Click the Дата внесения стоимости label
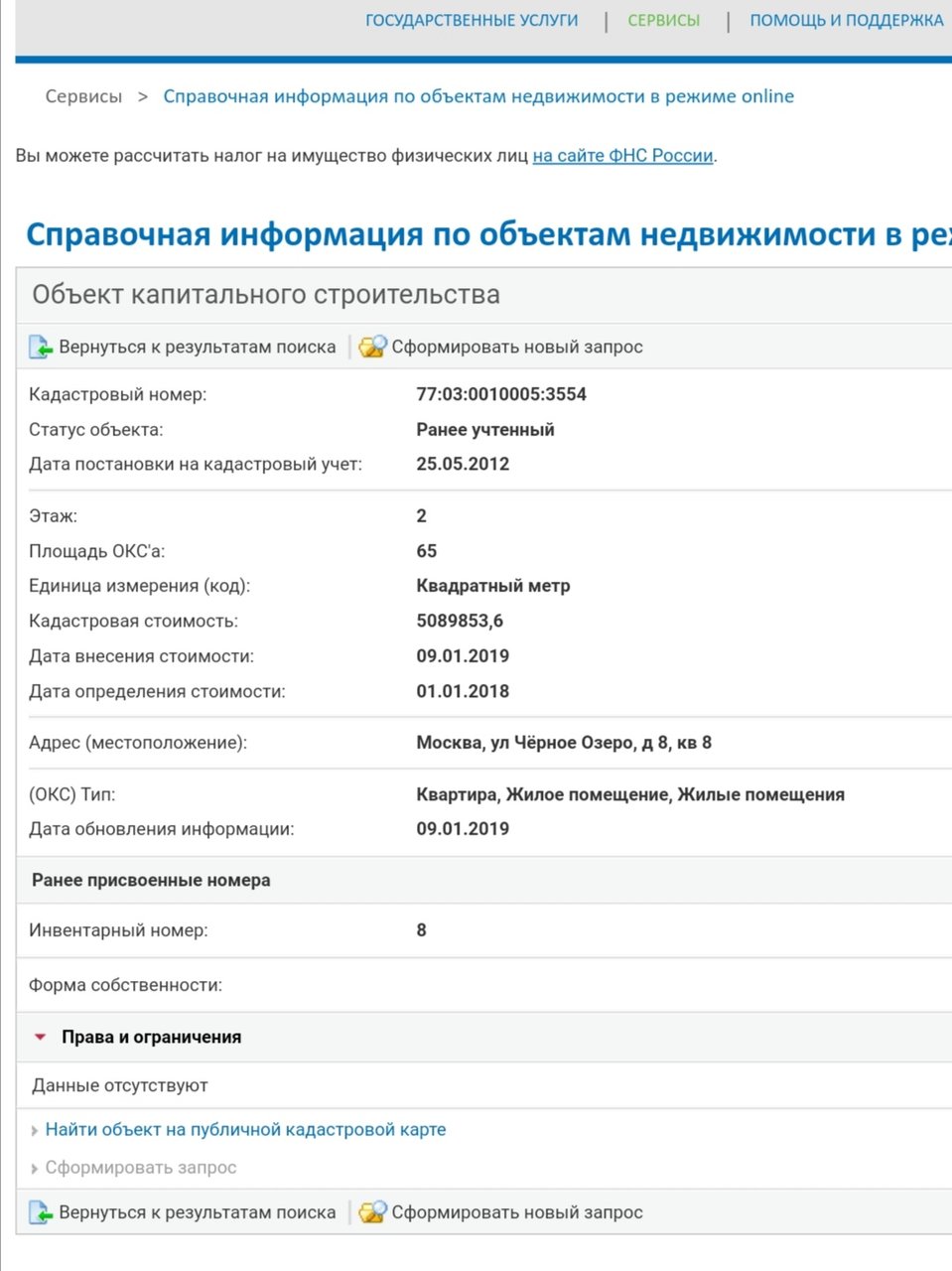Viewport: 952px width, 1271px height. pyautogui.click(x=141, y=656)
